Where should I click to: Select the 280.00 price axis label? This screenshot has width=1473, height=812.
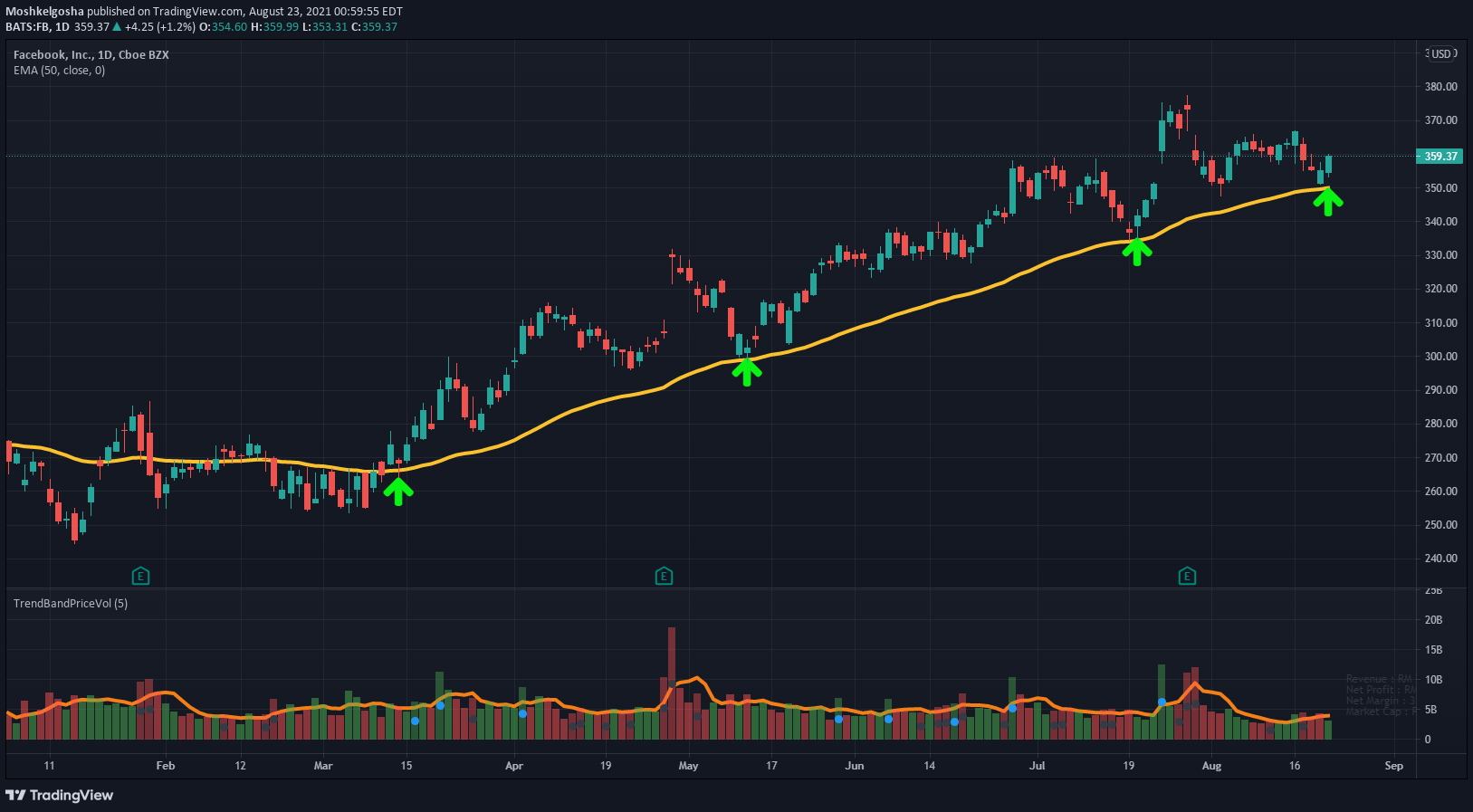pos(1441,424)
